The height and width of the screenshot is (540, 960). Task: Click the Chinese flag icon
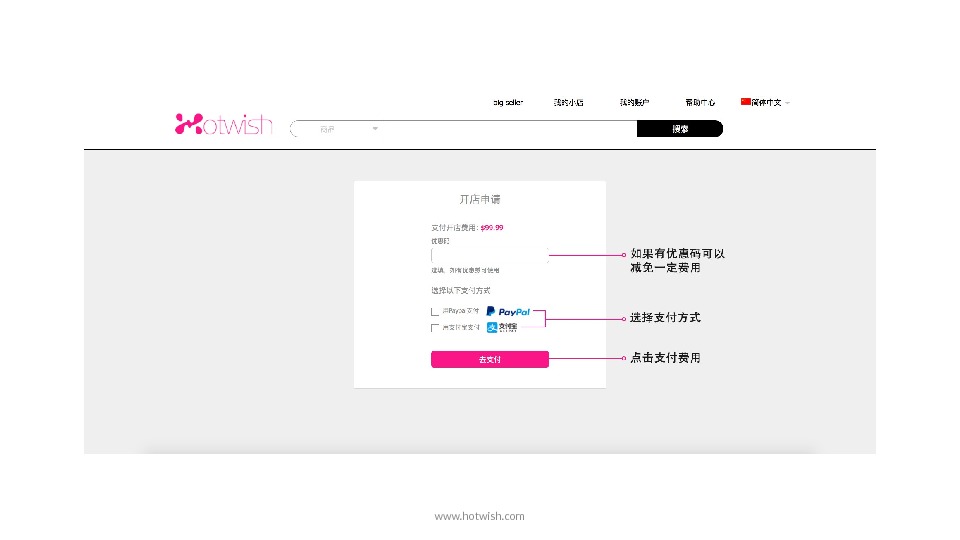point(745,102)
